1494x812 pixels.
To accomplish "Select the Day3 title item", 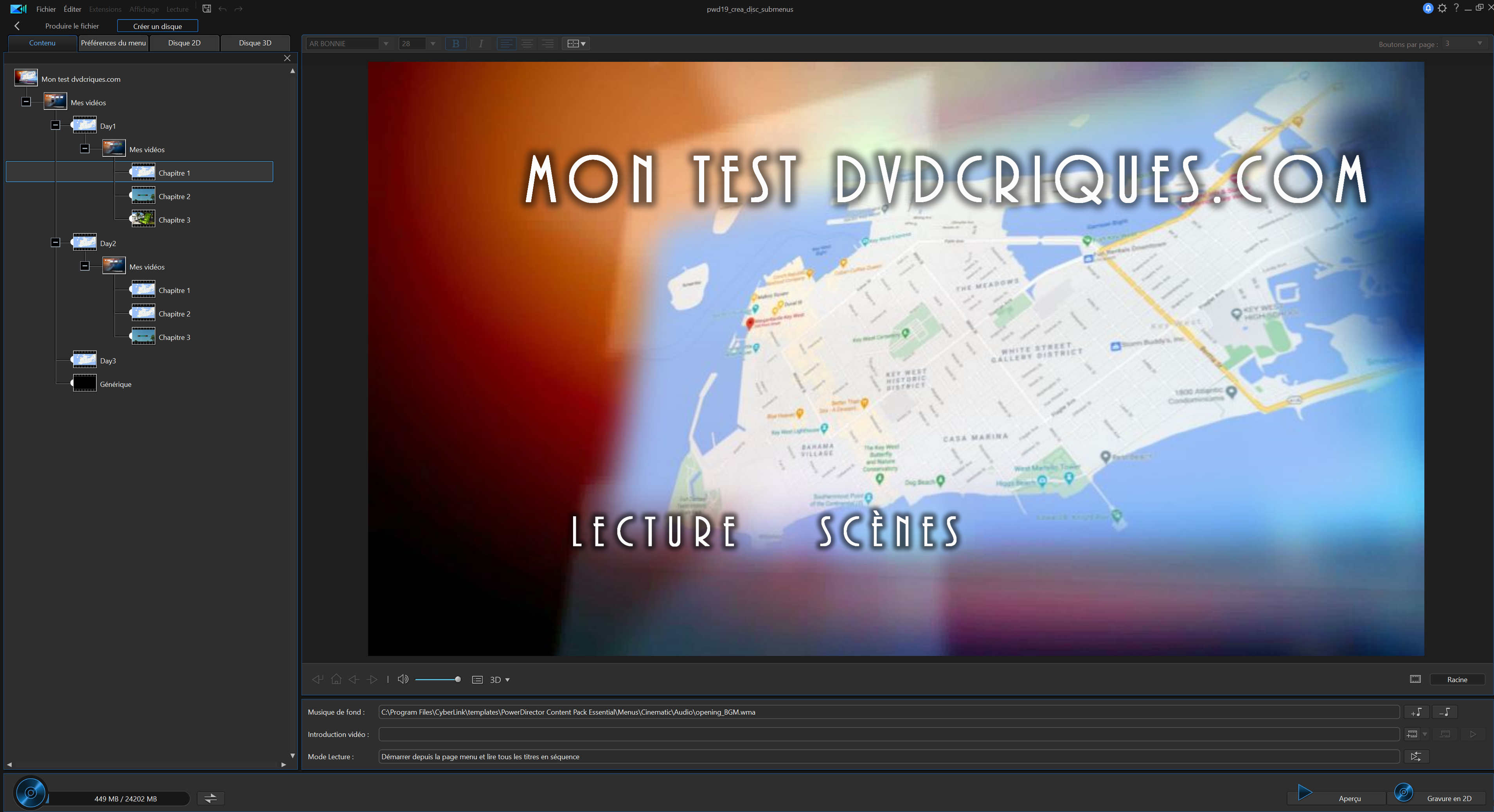I will [108, 361].
